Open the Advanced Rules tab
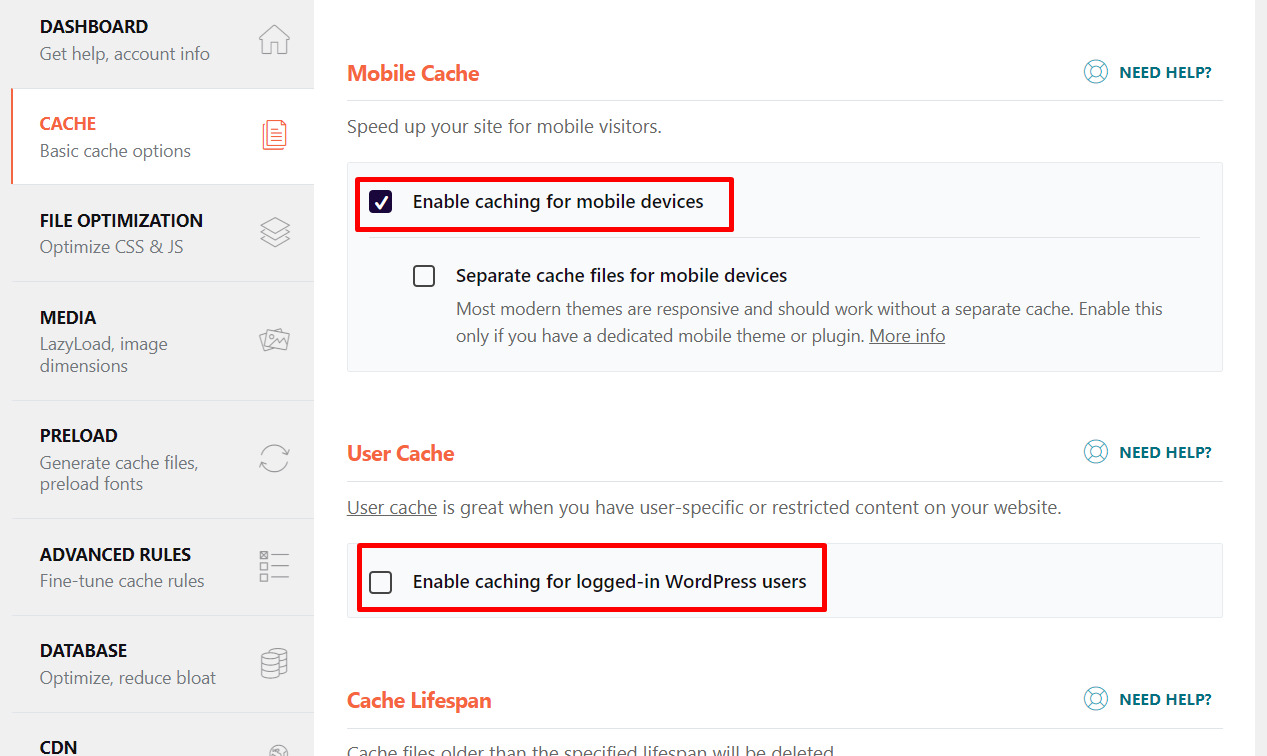1267x756 pixels. tap(115, 555)
